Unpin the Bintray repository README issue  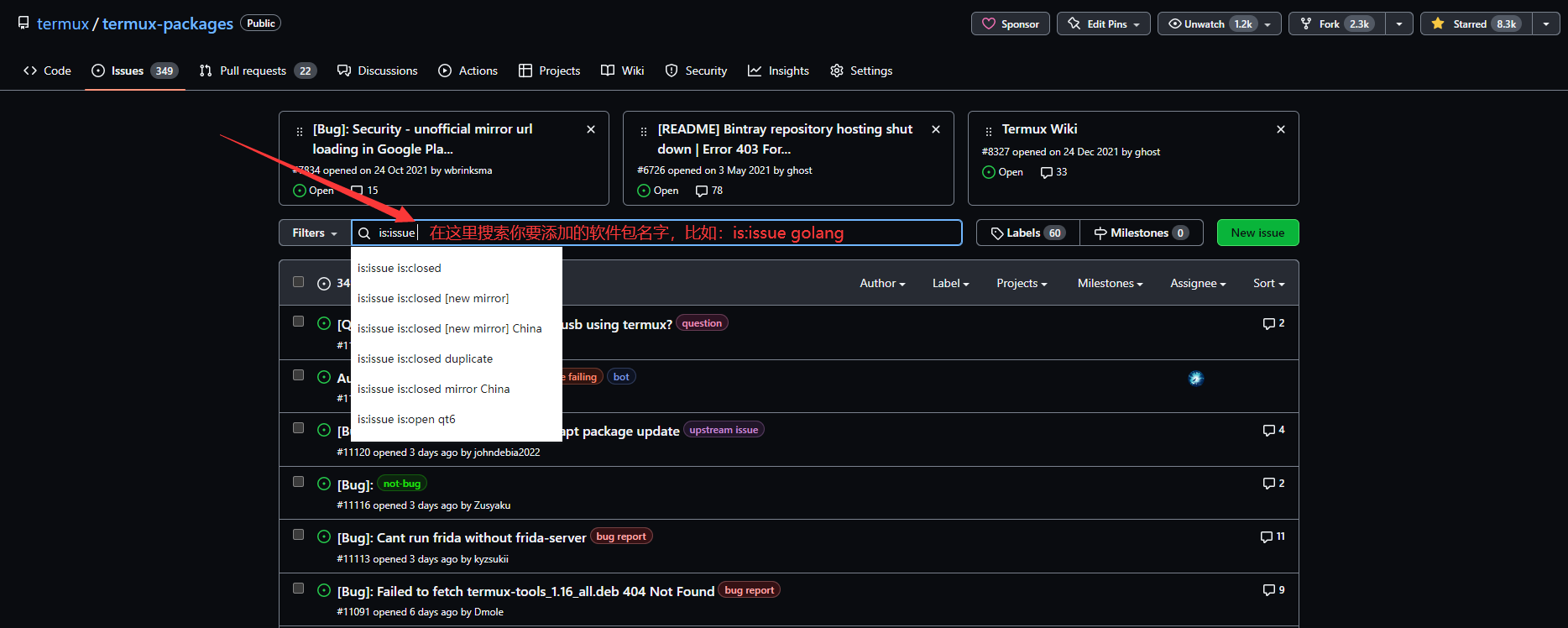click(x=936, y=129)
